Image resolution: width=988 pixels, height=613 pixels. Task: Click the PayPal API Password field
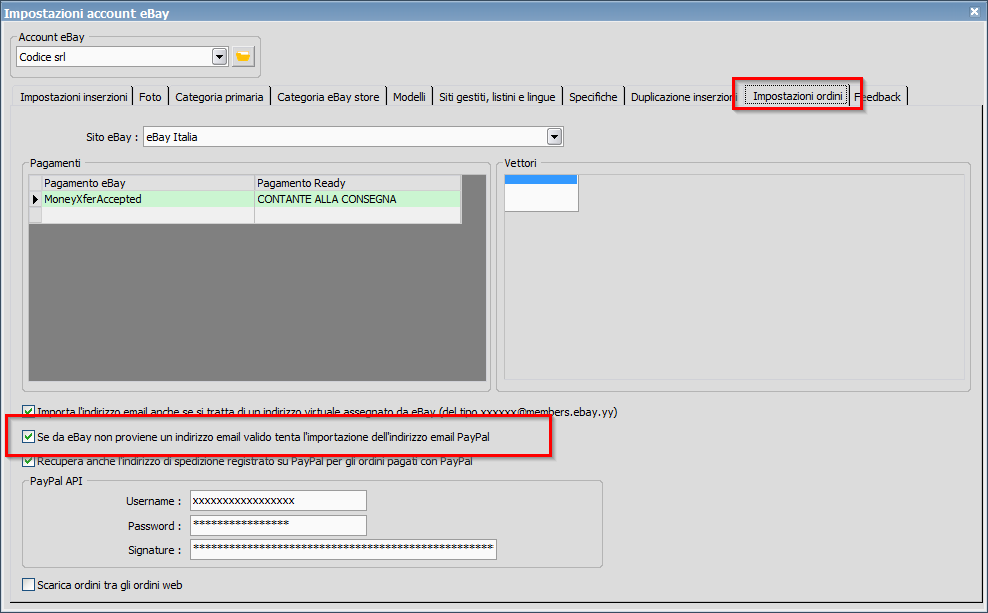click(279, 525)
